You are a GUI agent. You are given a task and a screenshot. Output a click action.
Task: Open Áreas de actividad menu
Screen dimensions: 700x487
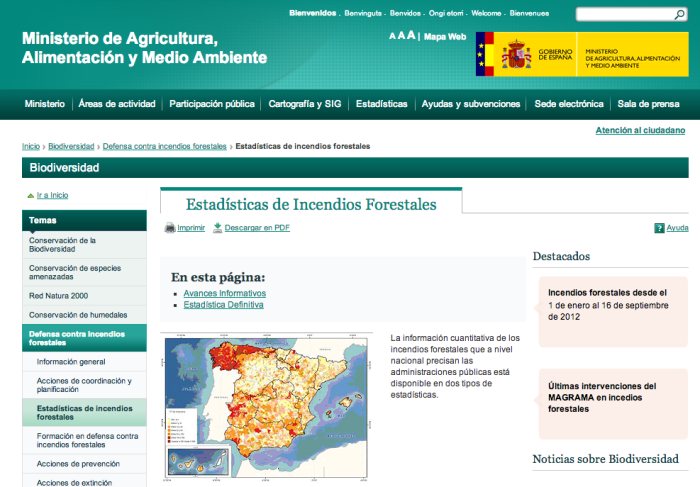117,104
